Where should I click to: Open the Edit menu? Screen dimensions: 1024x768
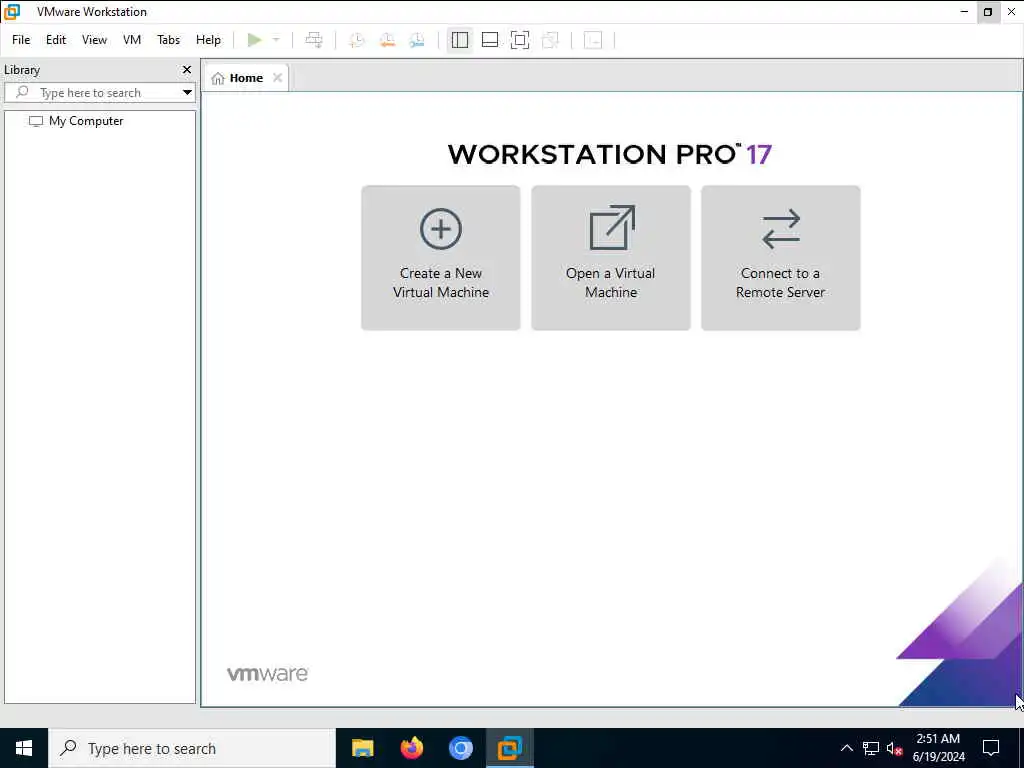pos(56,40)
